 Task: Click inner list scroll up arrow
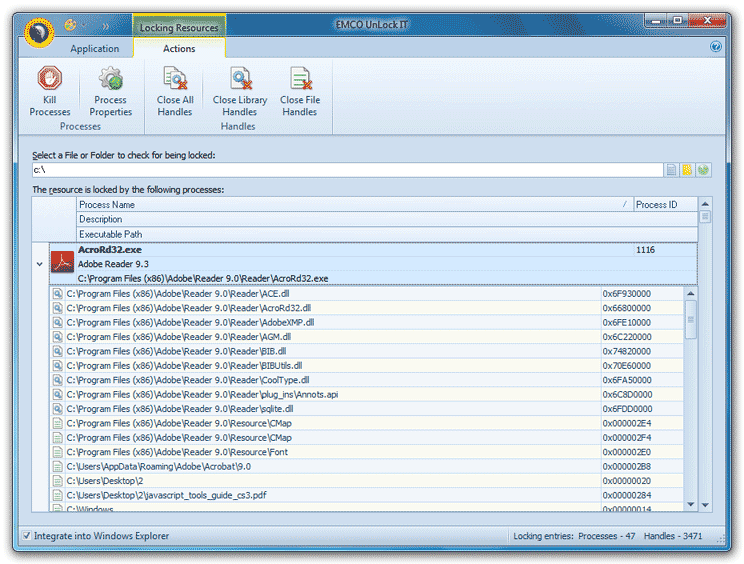click(x=690, y=294)
